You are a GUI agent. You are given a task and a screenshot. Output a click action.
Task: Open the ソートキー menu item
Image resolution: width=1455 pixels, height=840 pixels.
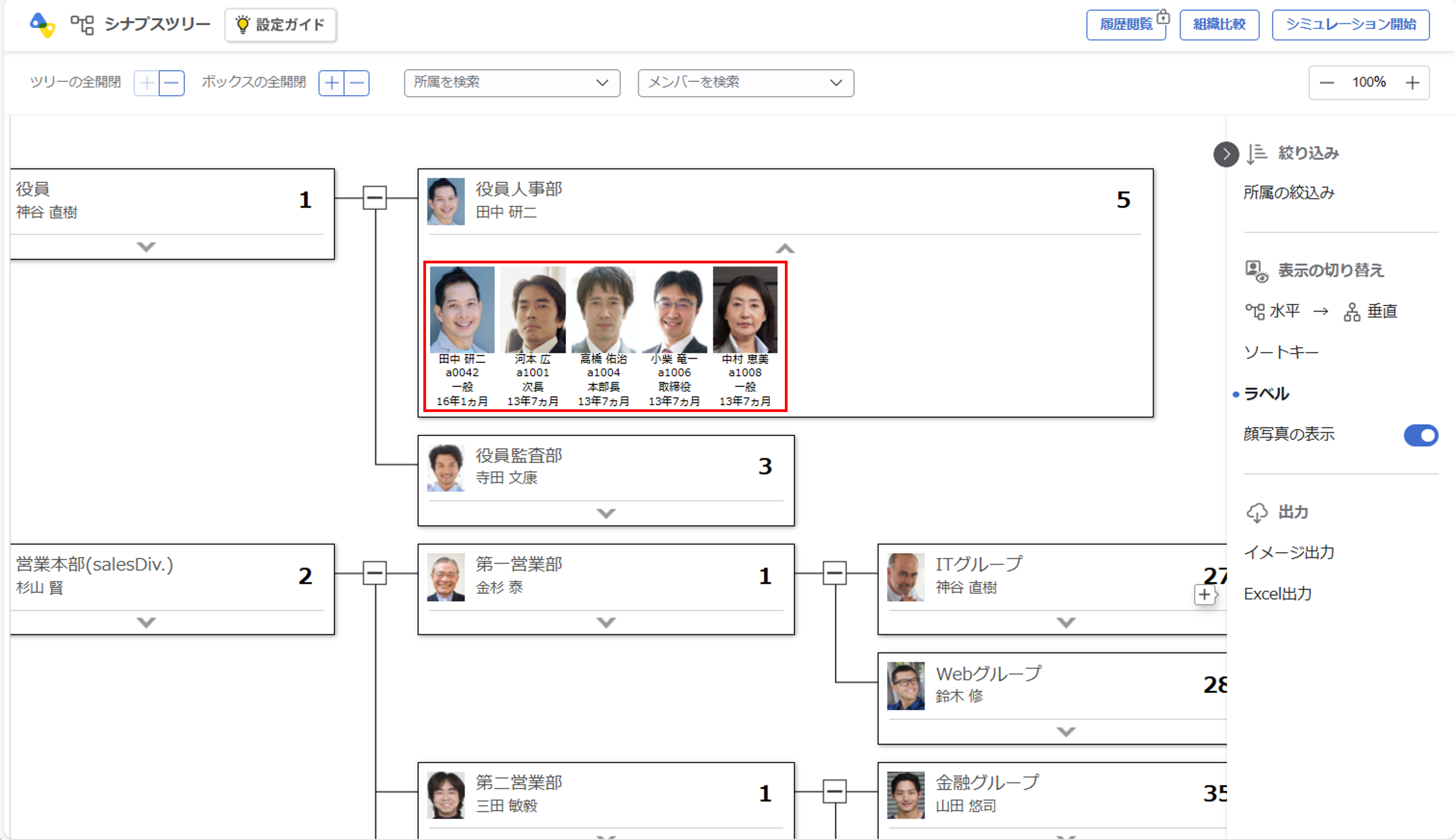1281,353
